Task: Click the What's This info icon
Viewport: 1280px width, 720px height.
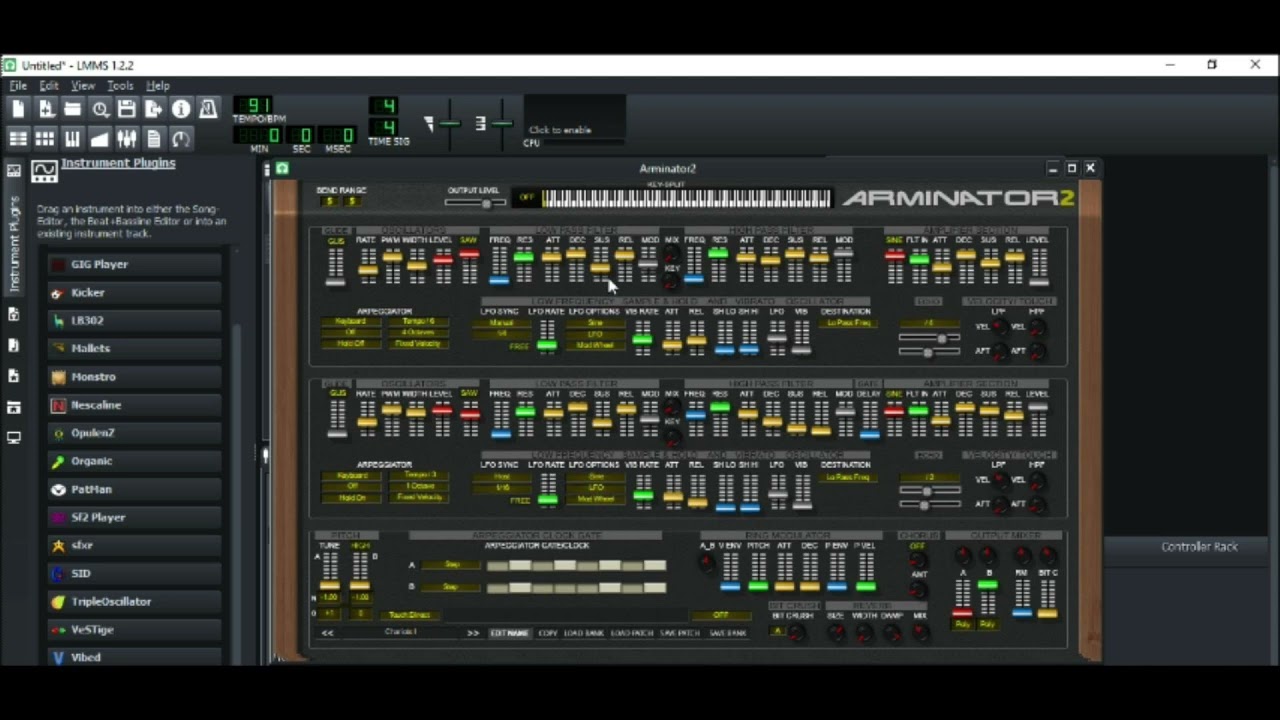Action: click(181, 109)
